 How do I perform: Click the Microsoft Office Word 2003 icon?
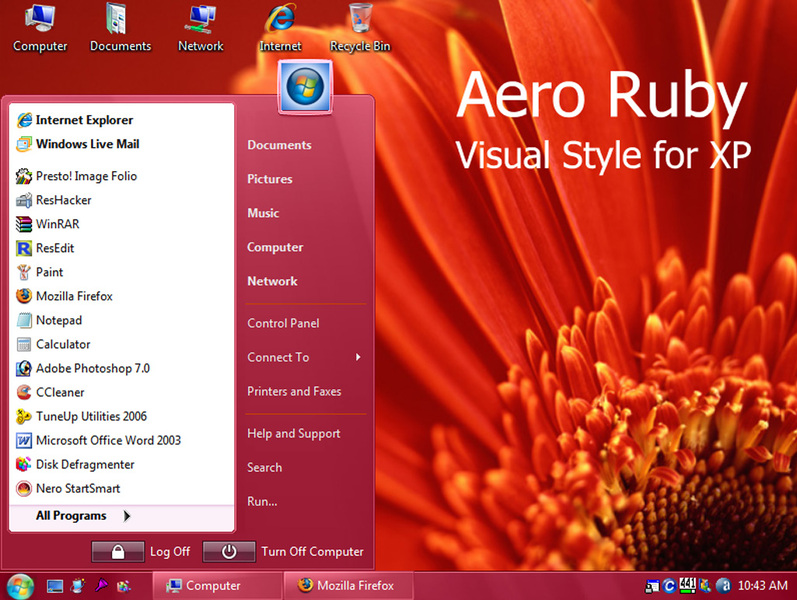pos(23,440)
